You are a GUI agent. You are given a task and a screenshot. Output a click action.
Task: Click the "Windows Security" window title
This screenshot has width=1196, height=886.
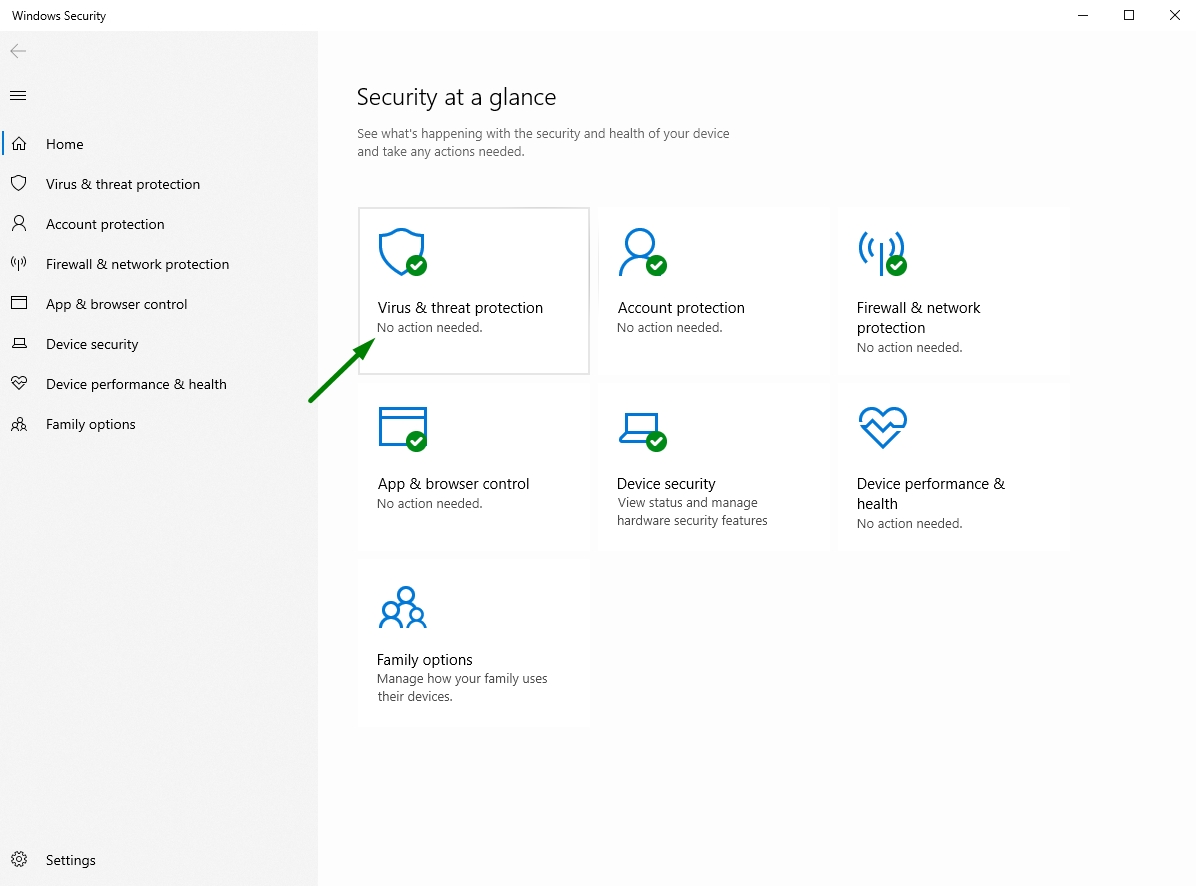[59, 16]
